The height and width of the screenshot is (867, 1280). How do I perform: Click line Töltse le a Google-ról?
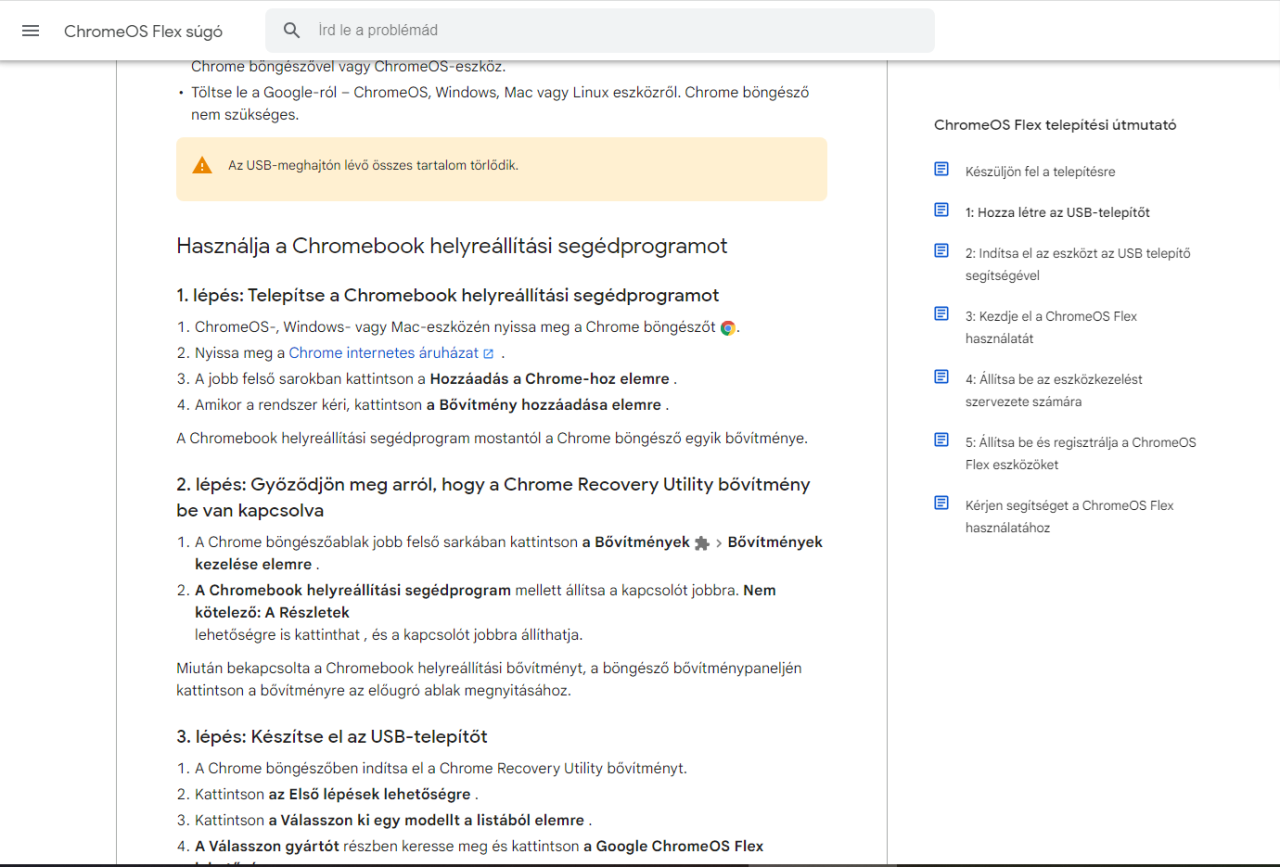[x=500, y=103]
